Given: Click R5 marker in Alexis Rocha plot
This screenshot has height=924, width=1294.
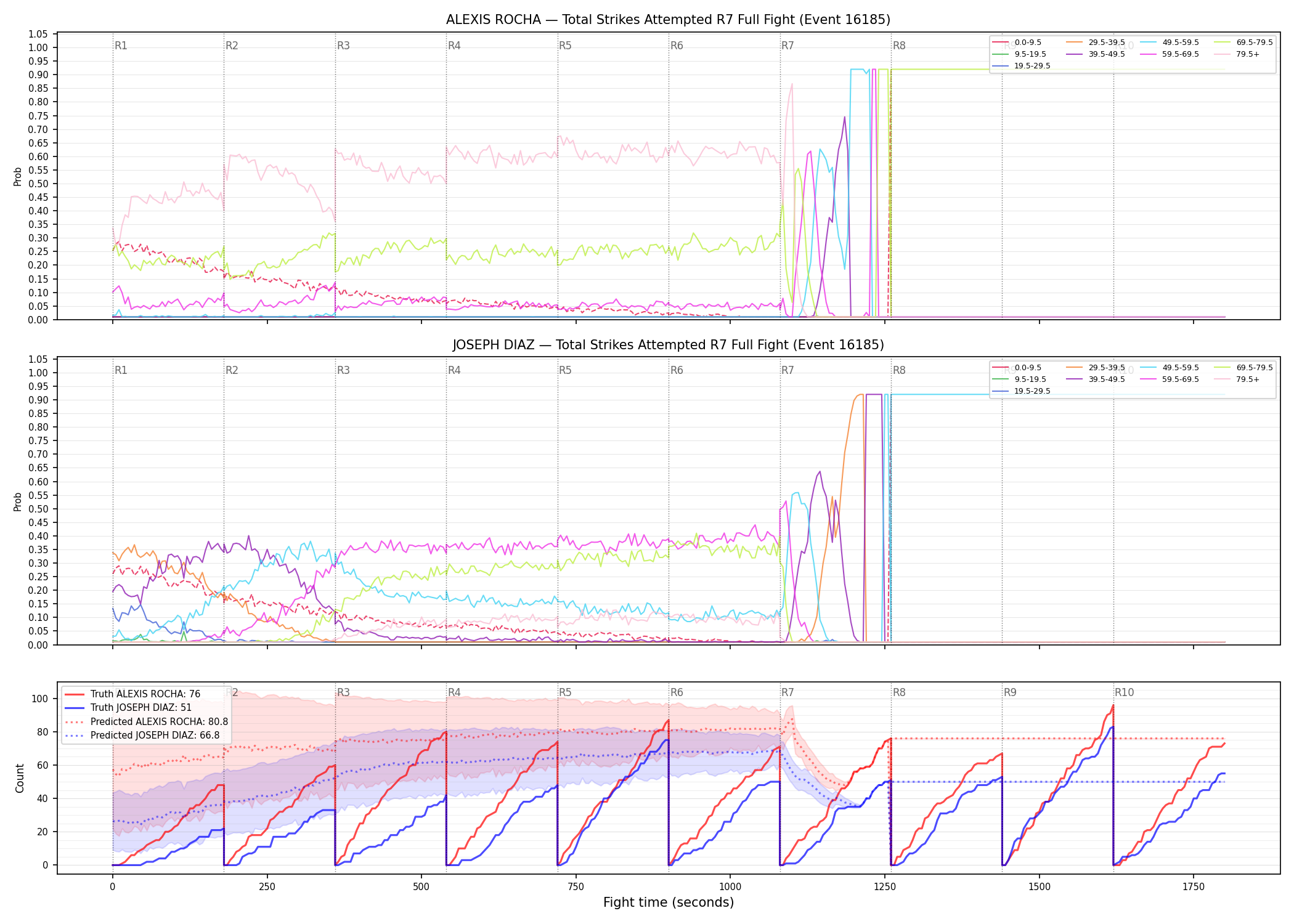Looking at the screenshot, I should [x=565, y=46].
